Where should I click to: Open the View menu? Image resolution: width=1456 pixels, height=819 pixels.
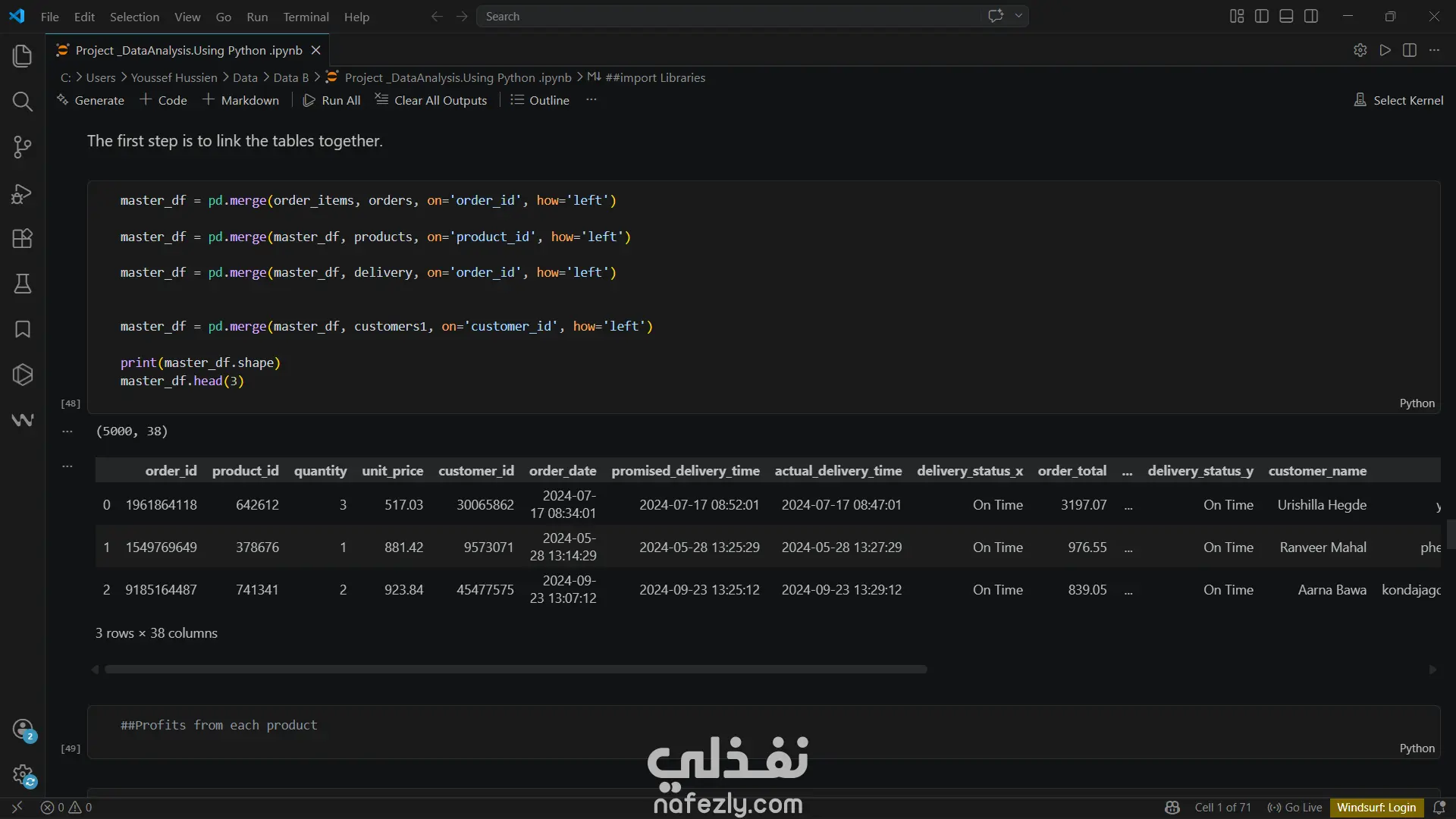(187, 17)
